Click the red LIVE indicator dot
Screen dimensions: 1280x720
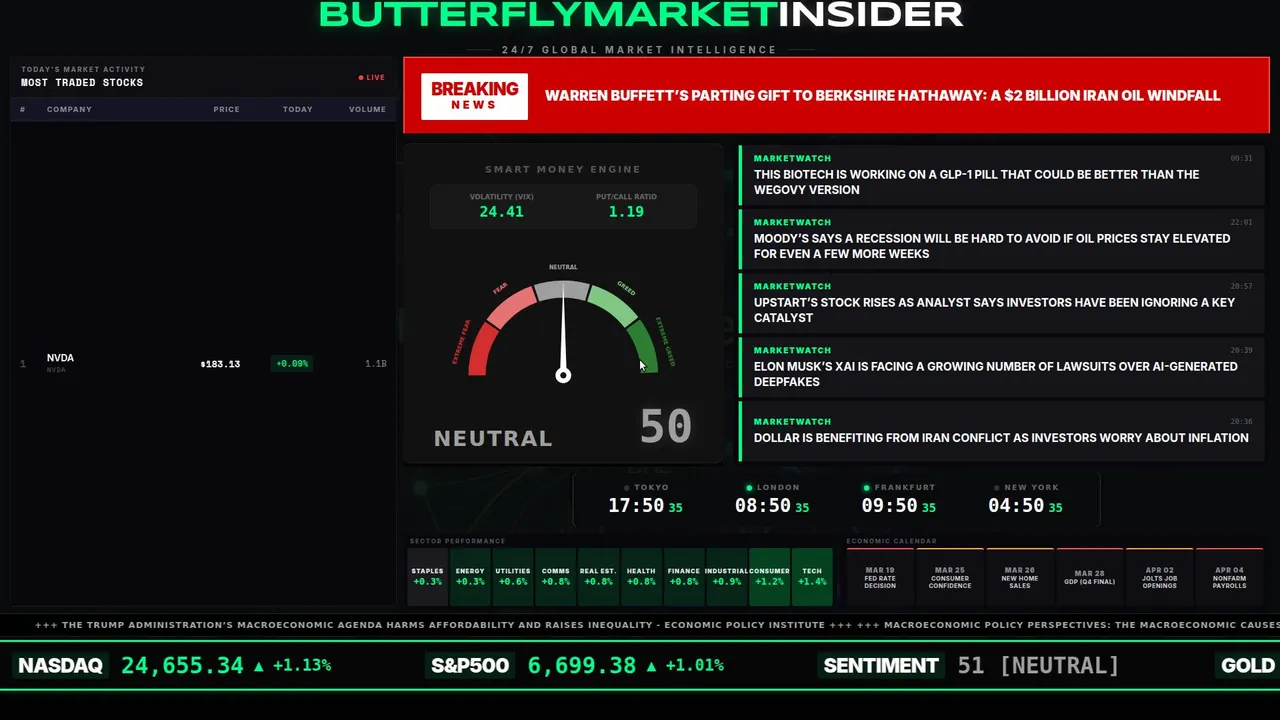click(x=361, y=77)
